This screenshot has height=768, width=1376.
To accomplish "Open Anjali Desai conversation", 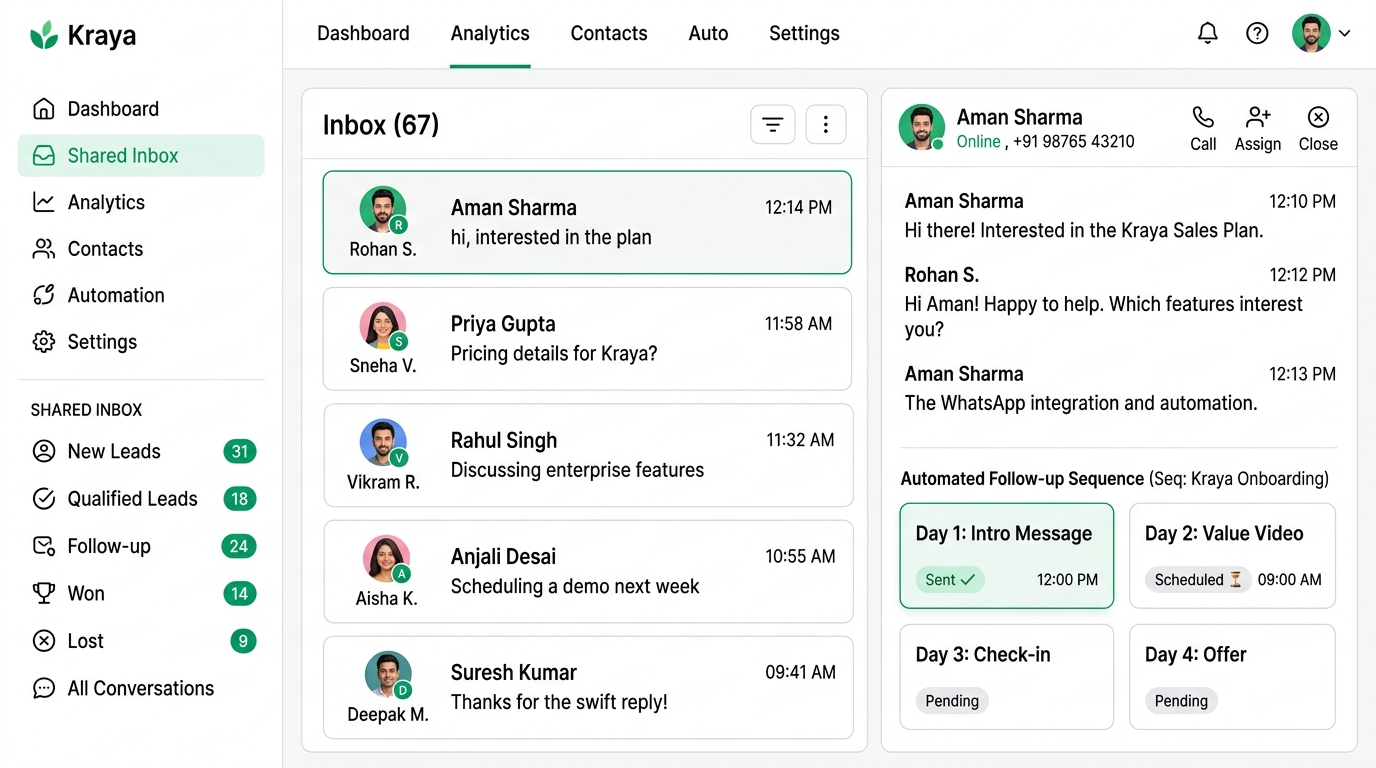I will 587,571.
